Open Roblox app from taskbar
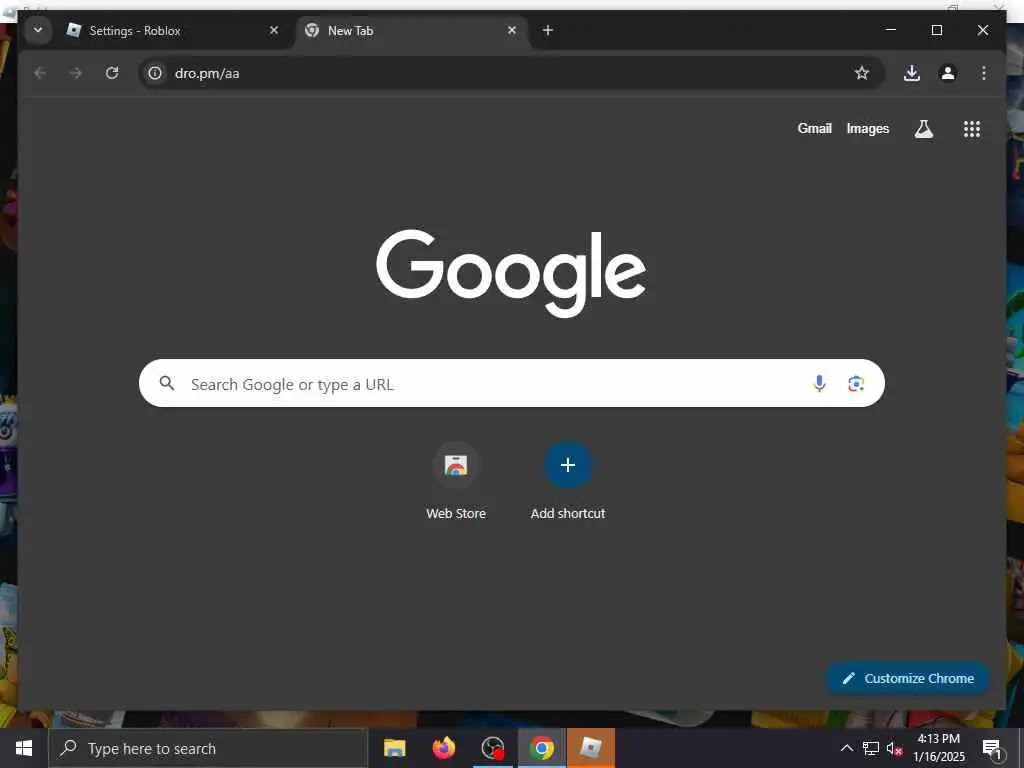Viewport: 1024px width, 768px height. pyautogui.click(x=590, y=748)
